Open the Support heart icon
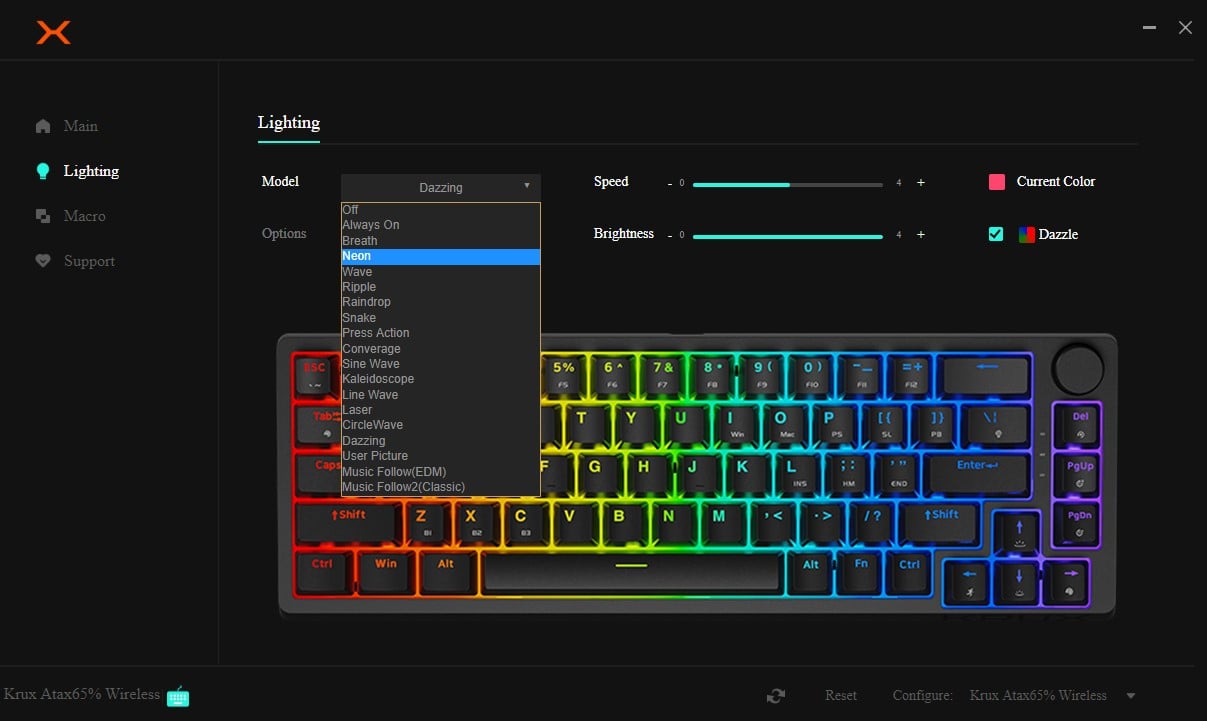This screenshot has width=1207, height=721. pos(43,261)
